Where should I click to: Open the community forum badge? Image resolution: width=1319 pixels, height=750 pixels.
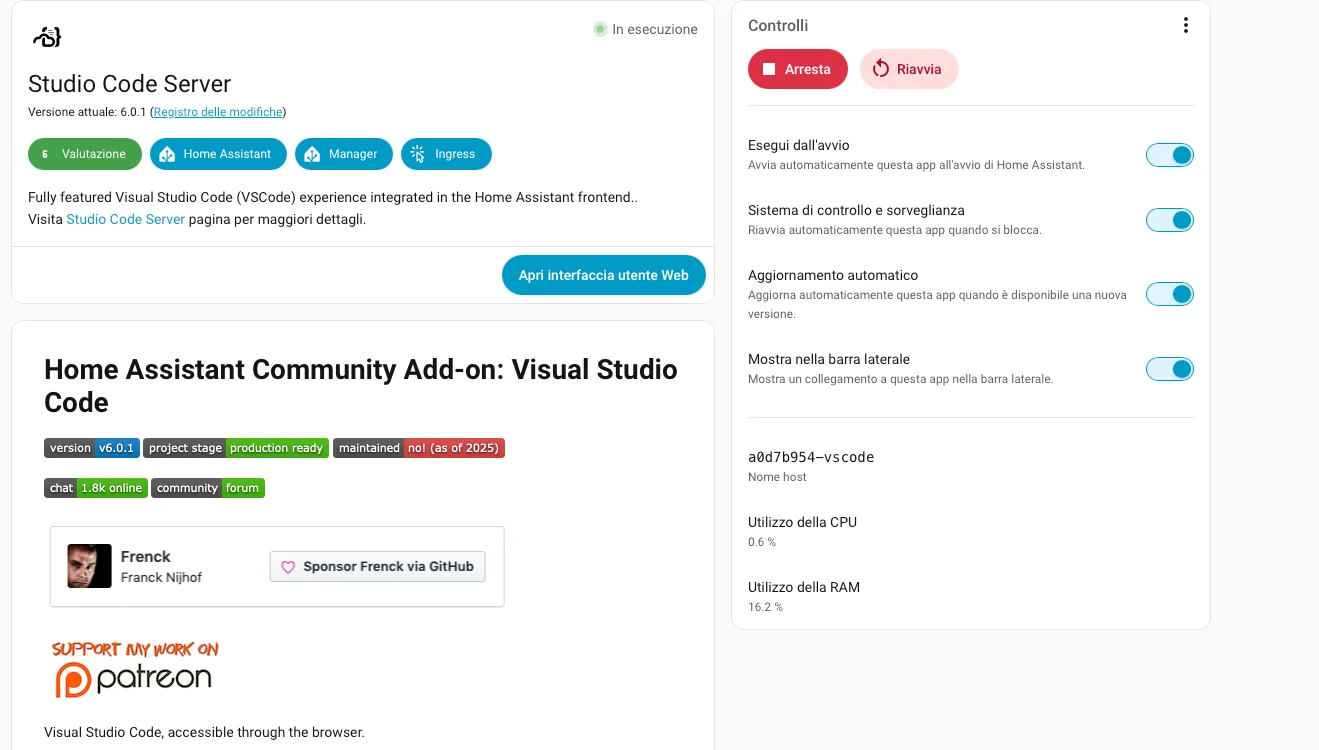click(x=208, y=488)
